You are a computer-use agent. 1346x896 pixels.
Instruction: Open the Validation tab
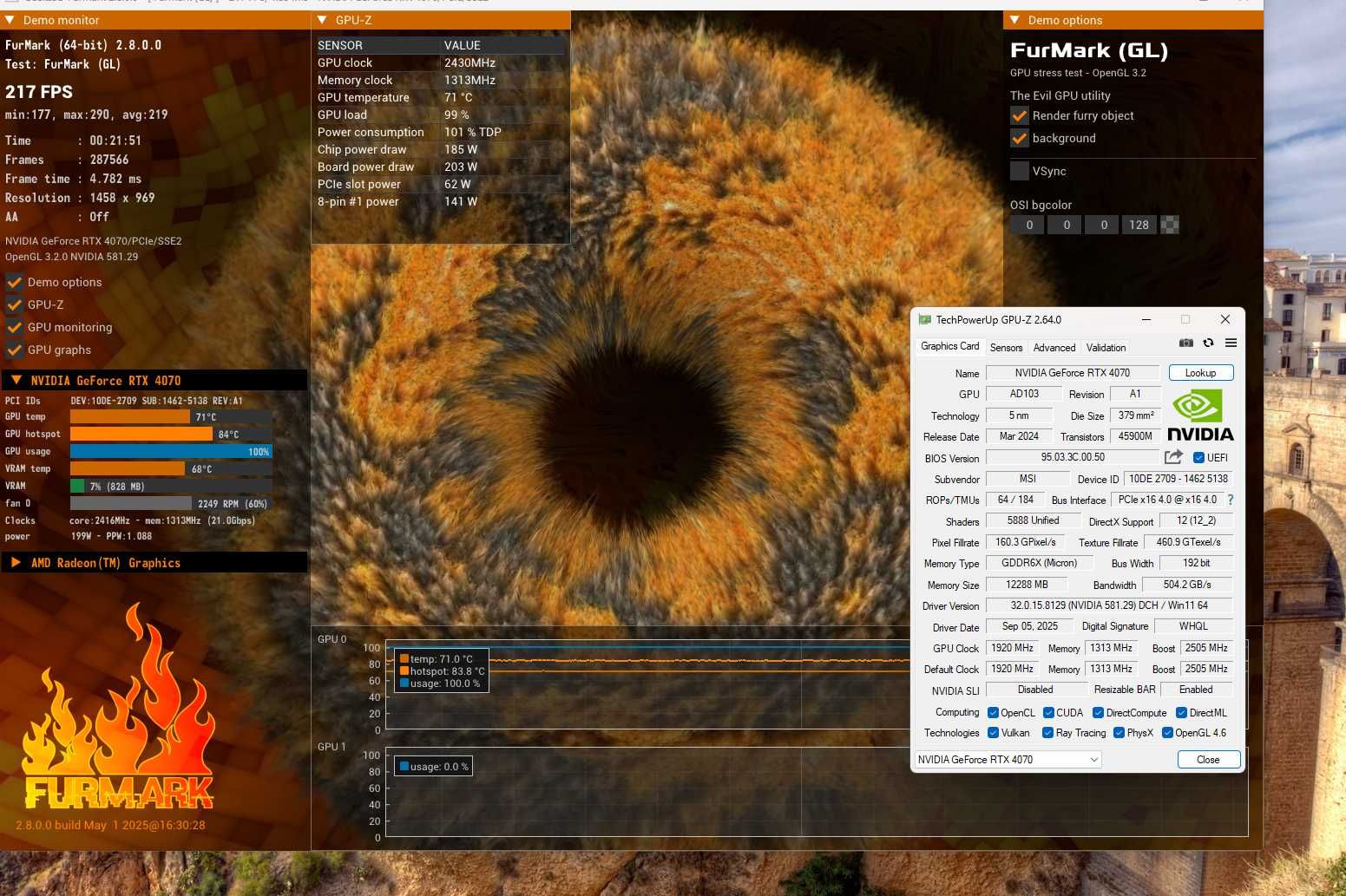point(1106,348)
